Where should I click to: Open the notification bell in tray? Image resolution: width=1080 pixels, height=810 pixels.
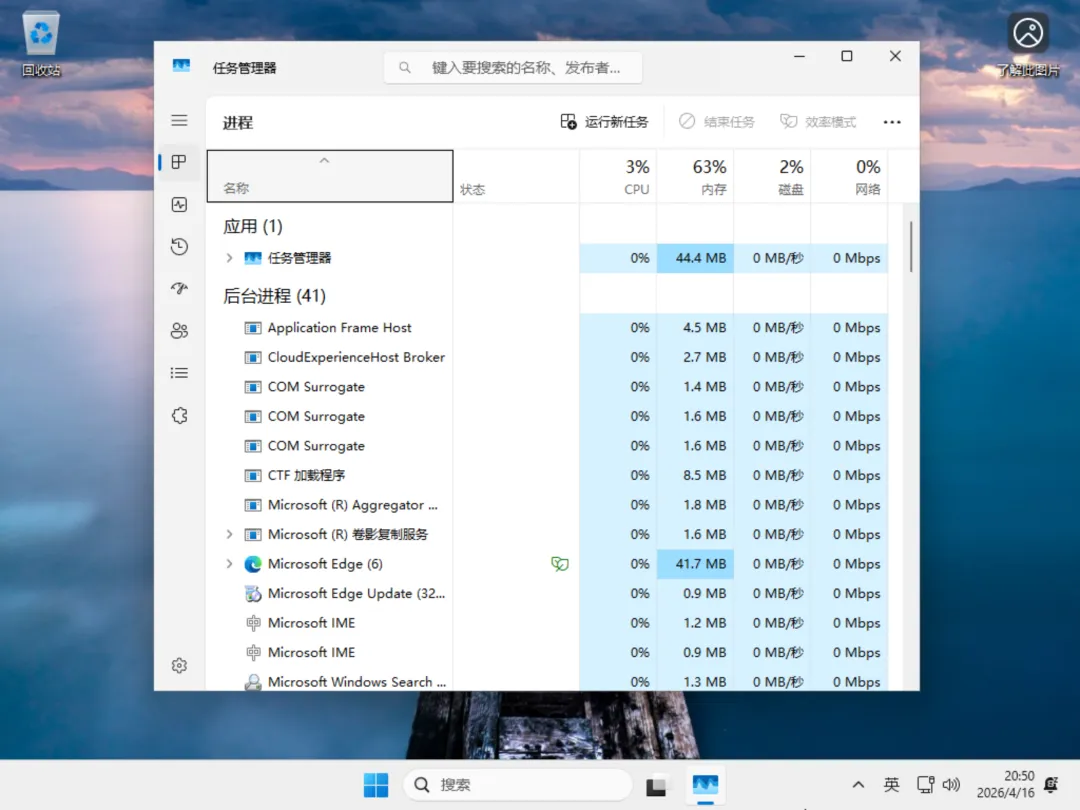tap(1051, 785)
